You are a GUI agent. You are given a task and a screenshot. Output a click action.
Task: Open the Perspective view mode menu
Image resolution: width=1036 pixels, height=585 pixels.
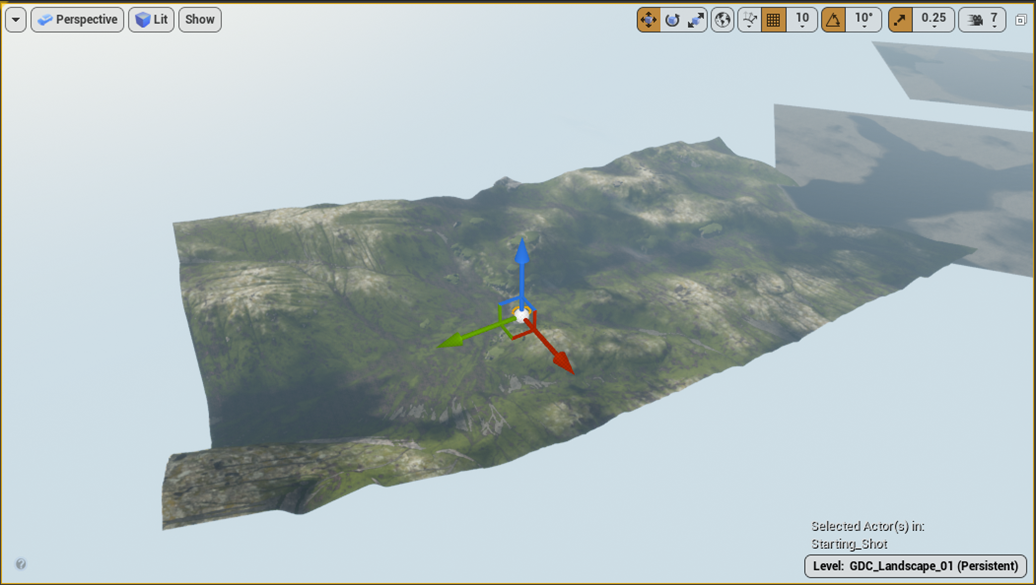coord(77,20)
